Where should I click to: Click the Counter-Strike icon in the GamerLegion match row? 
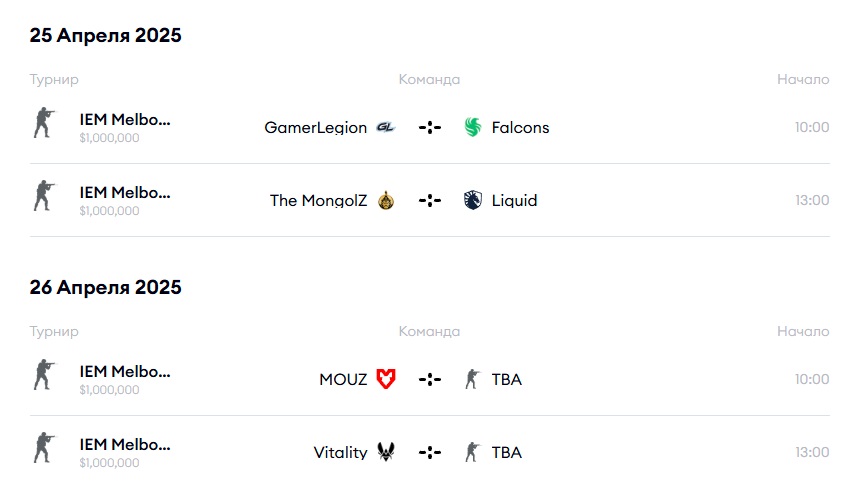(44, 122)
